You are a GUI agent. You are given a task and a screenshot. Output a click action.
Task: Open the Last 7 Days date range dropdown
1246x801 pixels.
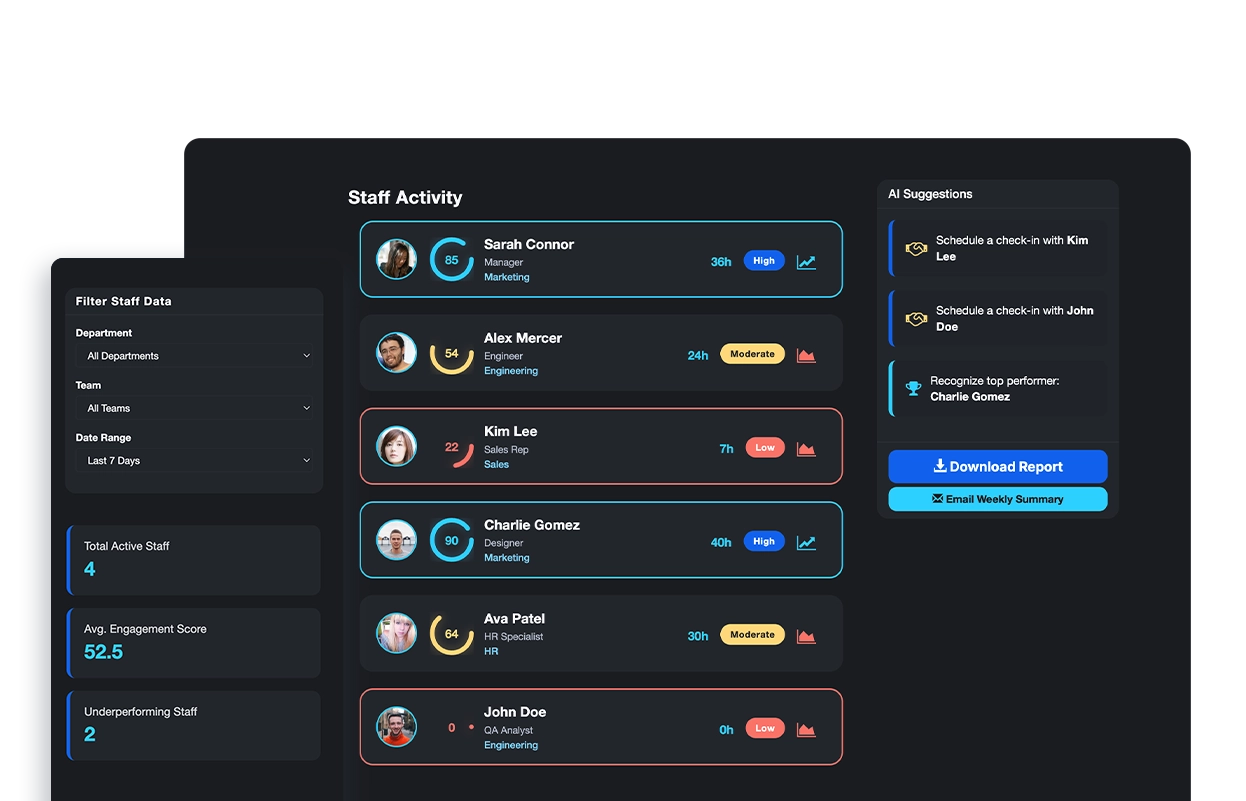coord(195,460)
